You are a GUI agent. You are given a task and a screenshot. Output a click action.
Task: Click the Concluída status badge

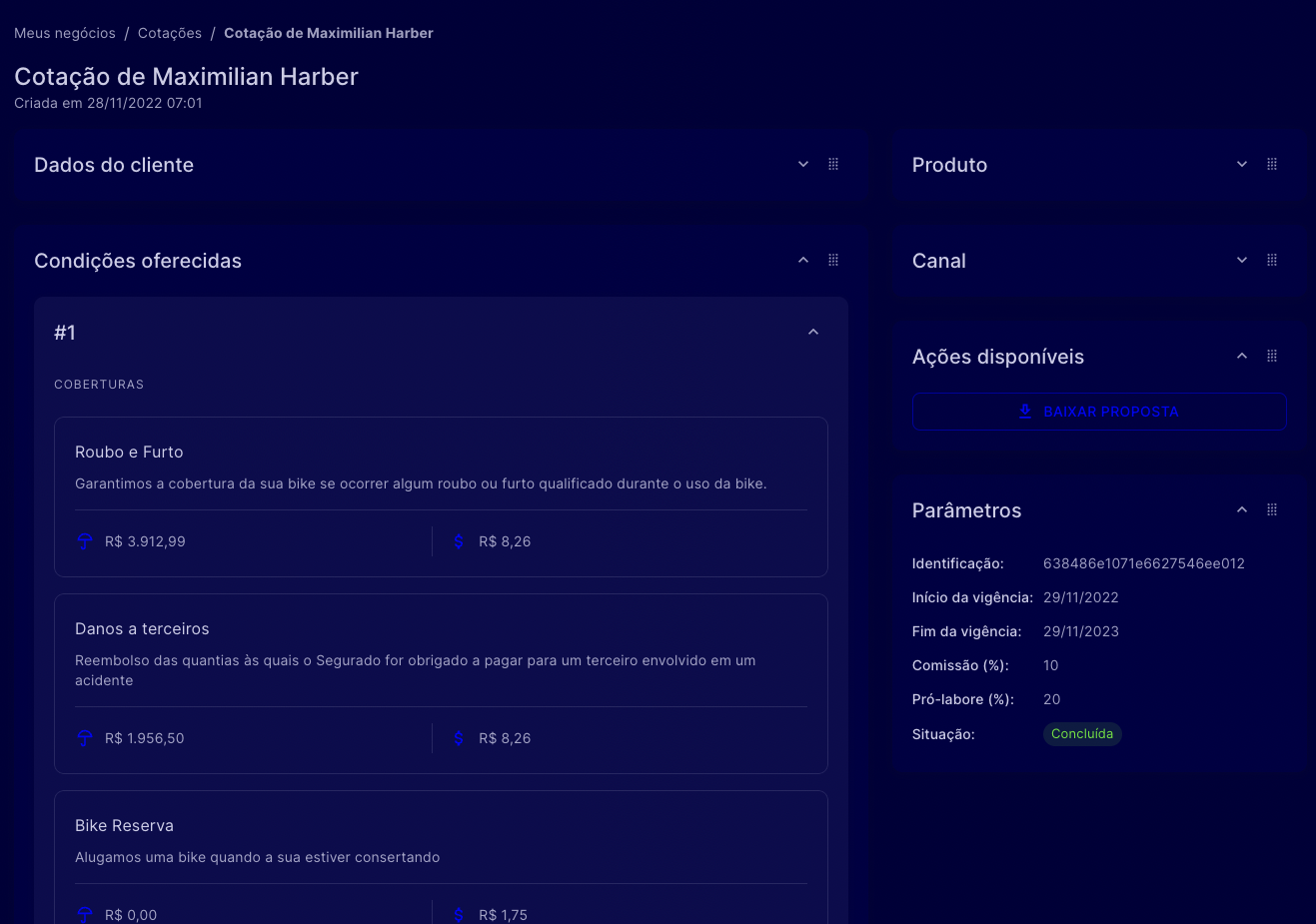pyautogui.click(x=1082, y=734)
